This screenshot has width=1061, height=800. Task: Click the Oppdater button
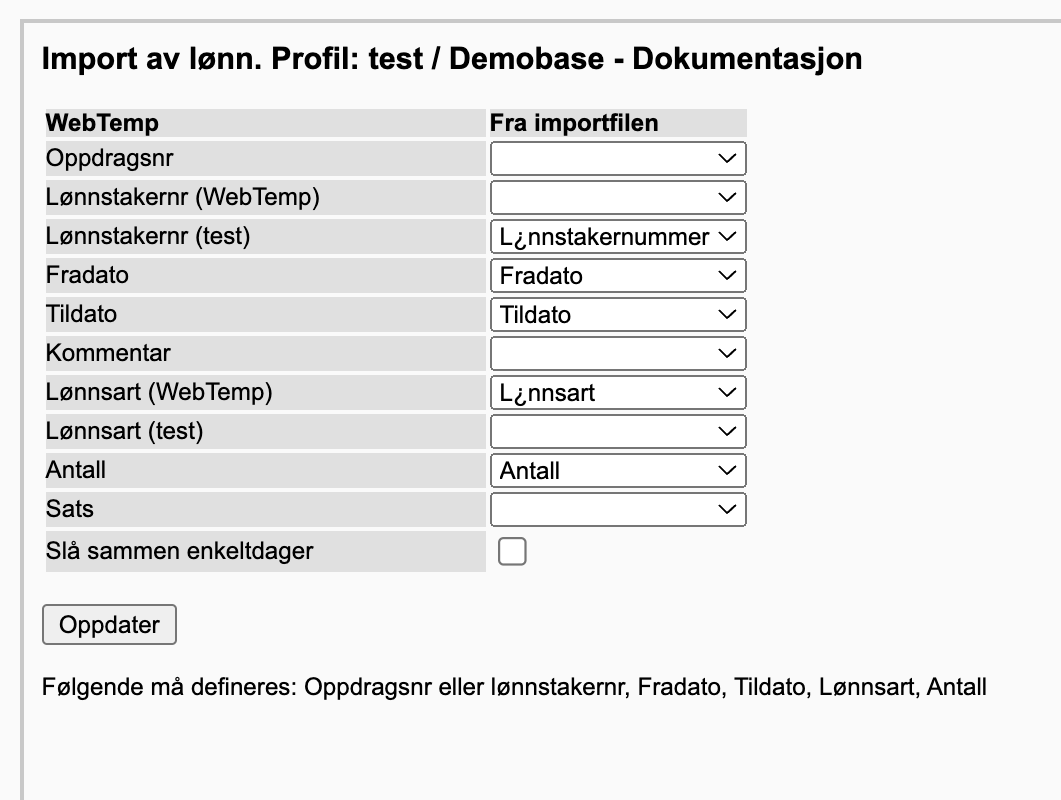[110, 625]
